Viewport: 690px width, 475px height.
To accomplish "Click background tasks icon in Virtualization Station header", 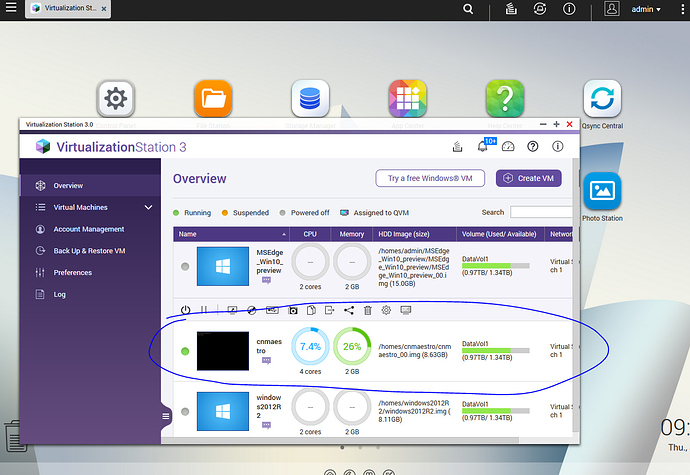I will (x=458, y=146).
